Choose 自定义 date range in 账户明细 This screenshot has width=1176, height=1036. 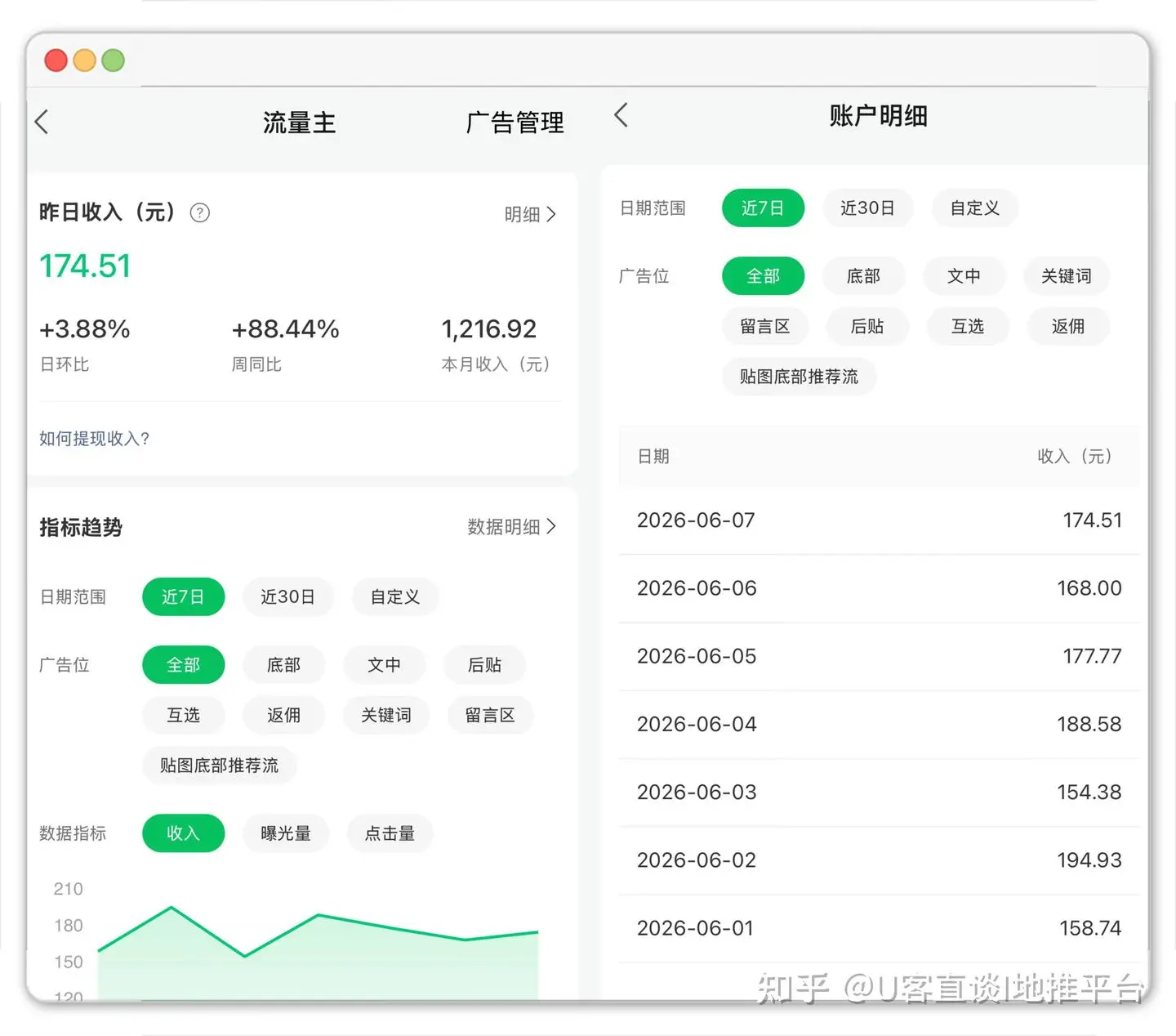[x=975, y=208]
